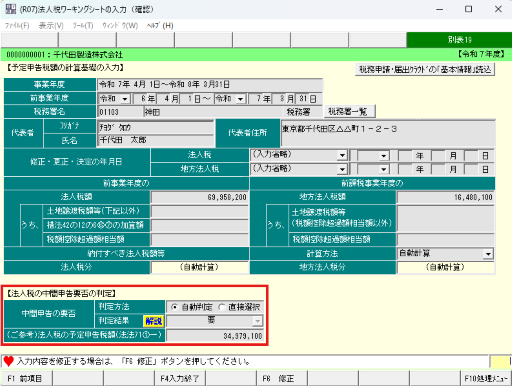The height and width of the screenshot is (386, 512).
Task: Click the 地方法人税 month input field
Action: 438,170
